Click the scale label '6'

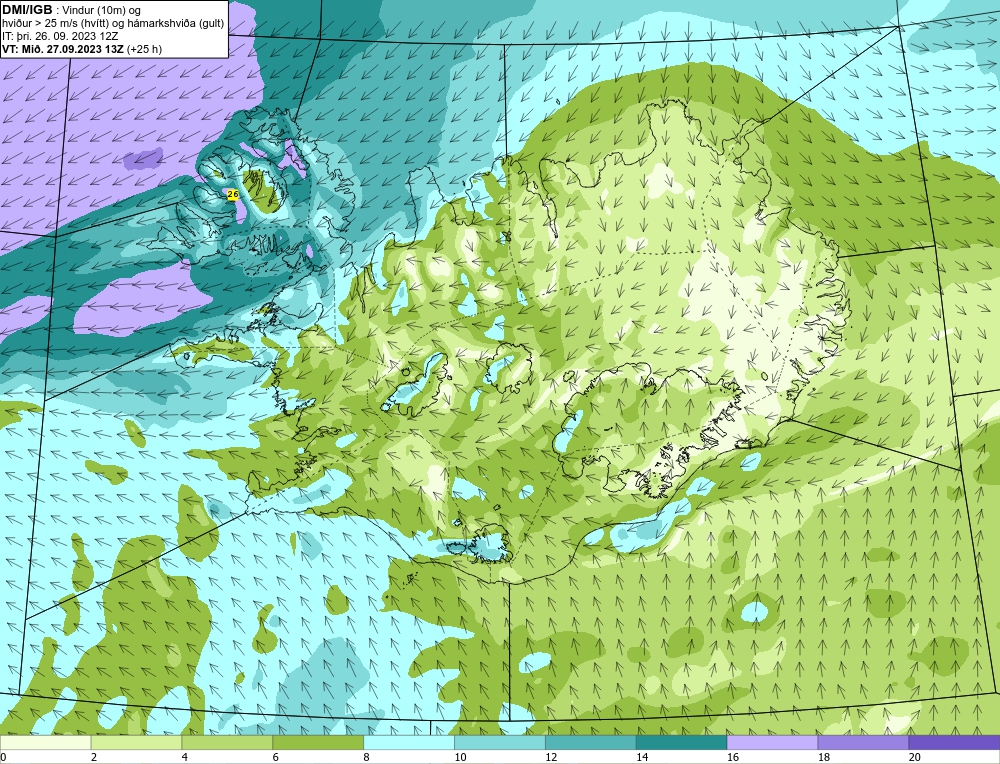coord(276,757)
